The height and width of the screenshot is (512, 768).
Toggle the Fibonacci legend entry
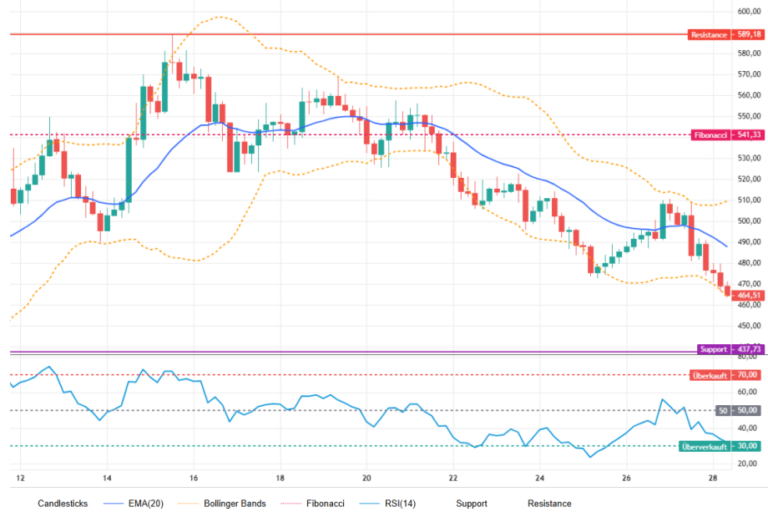(x=313, y=503)
